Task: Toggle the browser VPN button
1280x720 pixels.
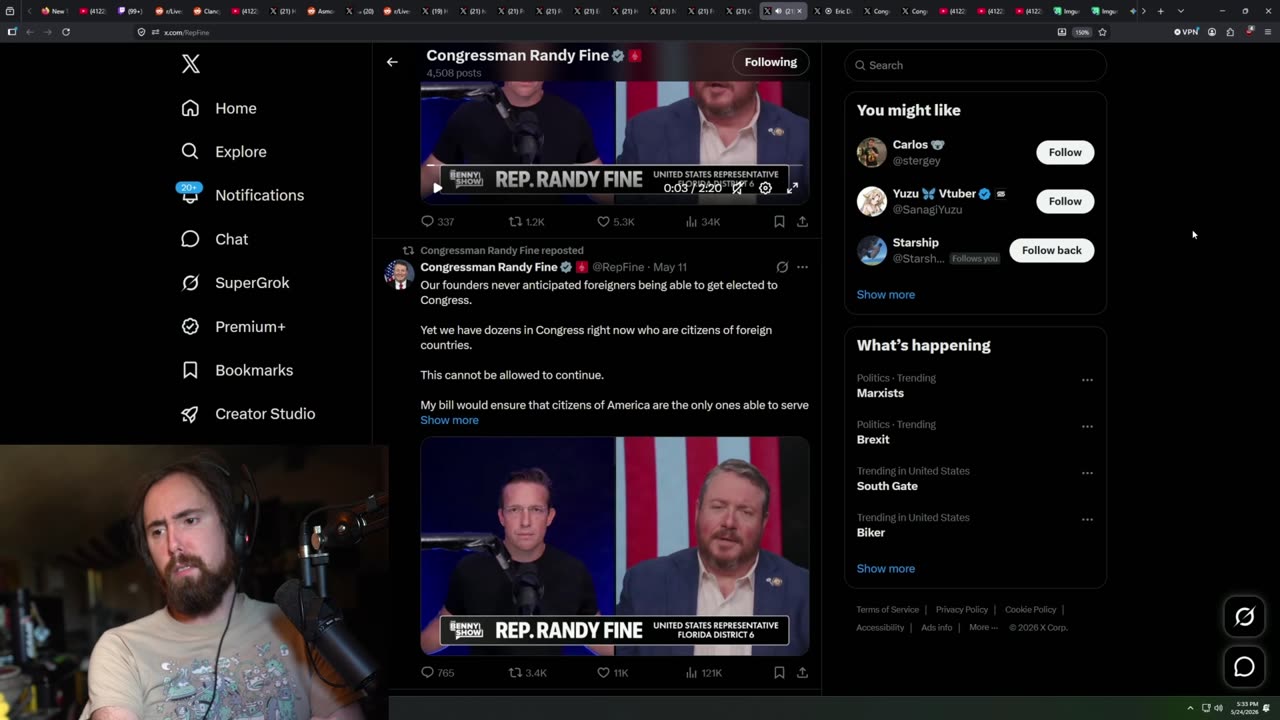Action: 1186,32
